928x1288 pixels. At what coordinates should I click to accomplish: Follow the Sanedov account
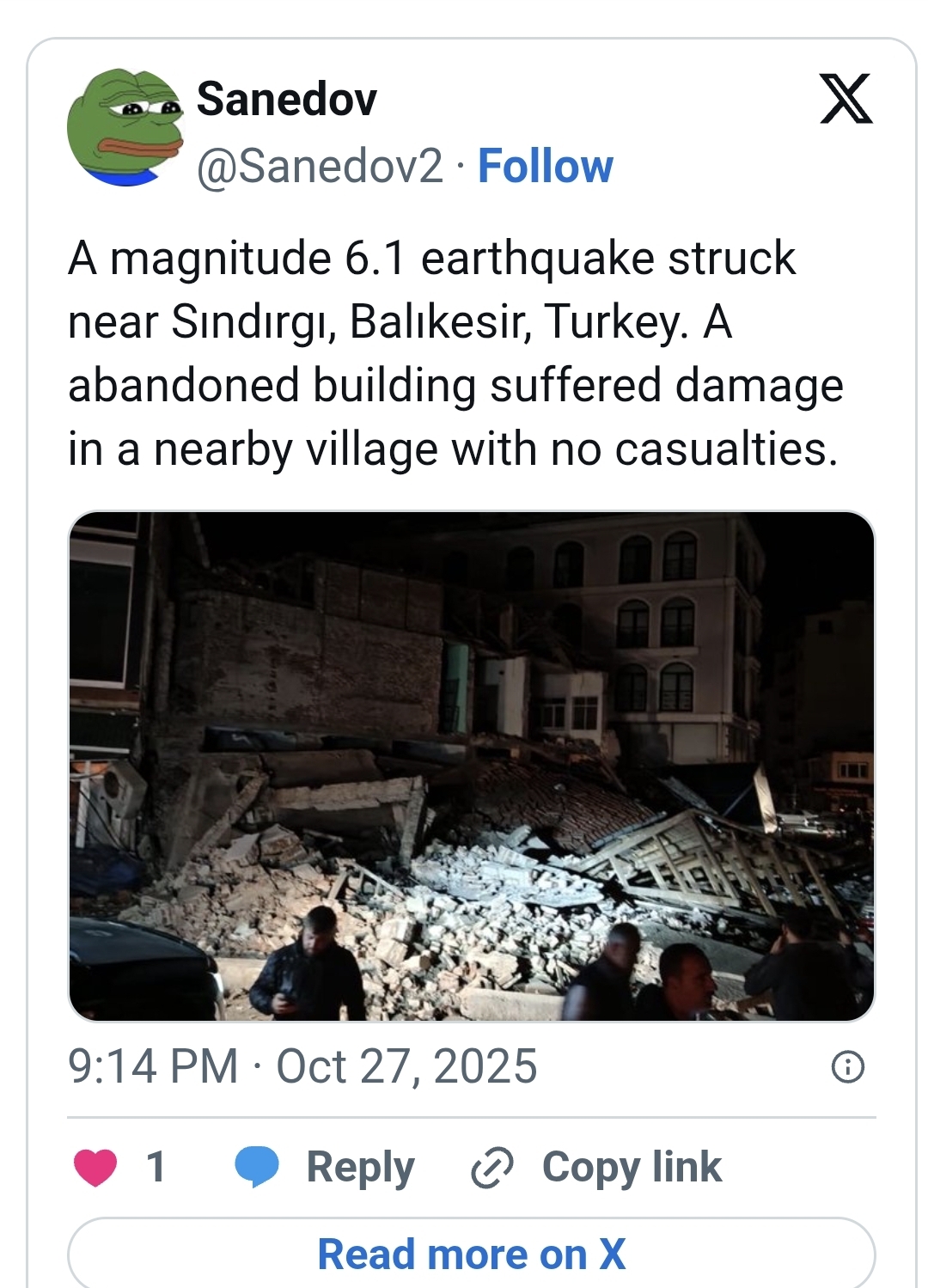point(545,166)
